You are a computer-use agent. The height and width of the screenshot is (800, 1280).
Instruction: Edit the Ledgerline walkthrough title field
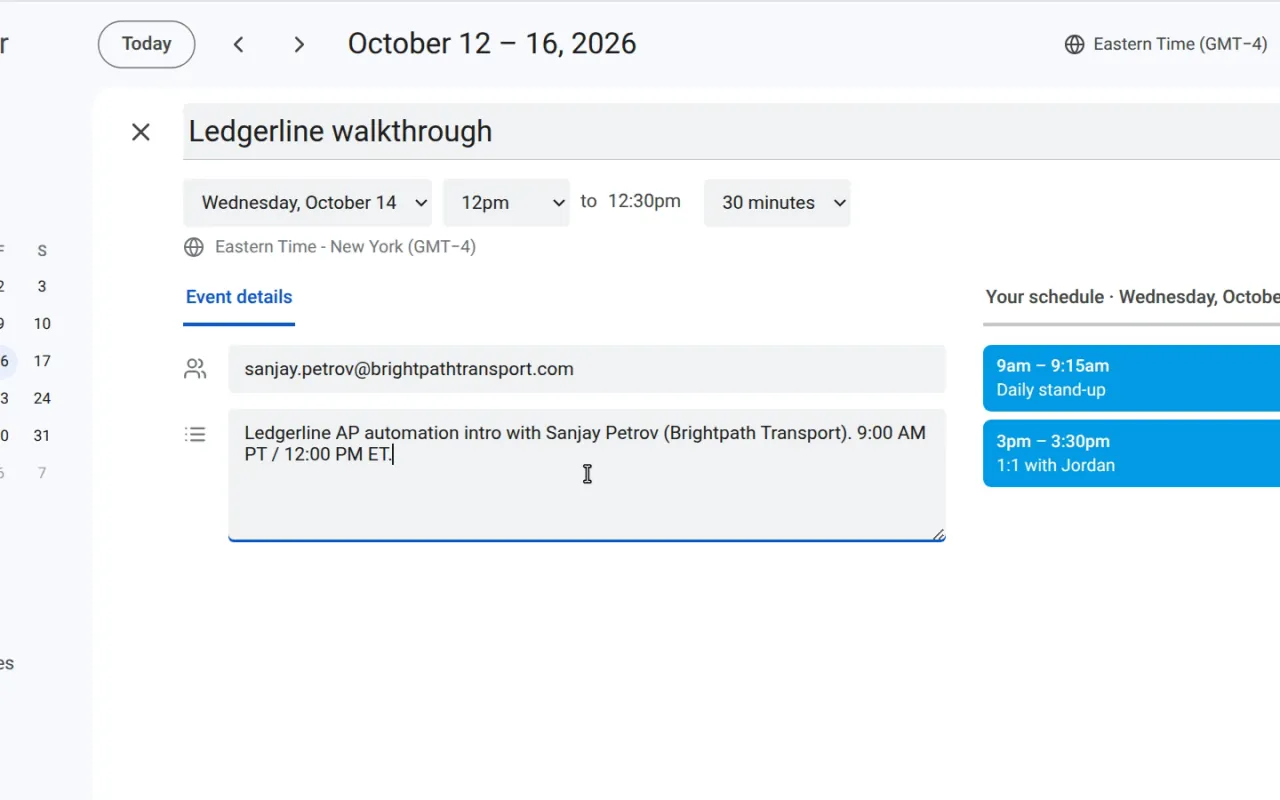[x=731, y=131]
